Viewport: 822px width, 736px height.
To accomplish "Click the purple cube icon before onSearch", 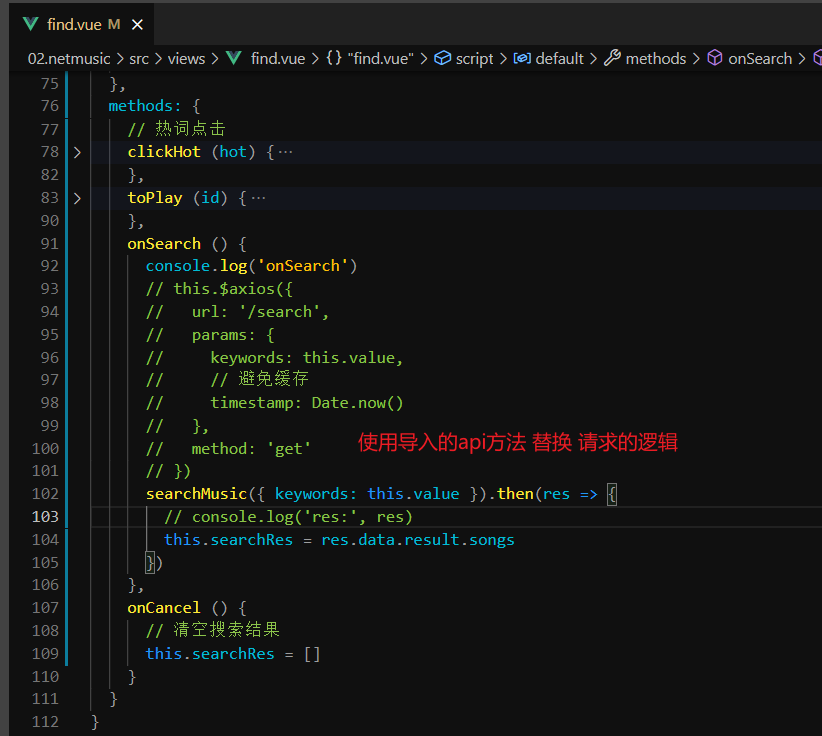I will point(715,58).
